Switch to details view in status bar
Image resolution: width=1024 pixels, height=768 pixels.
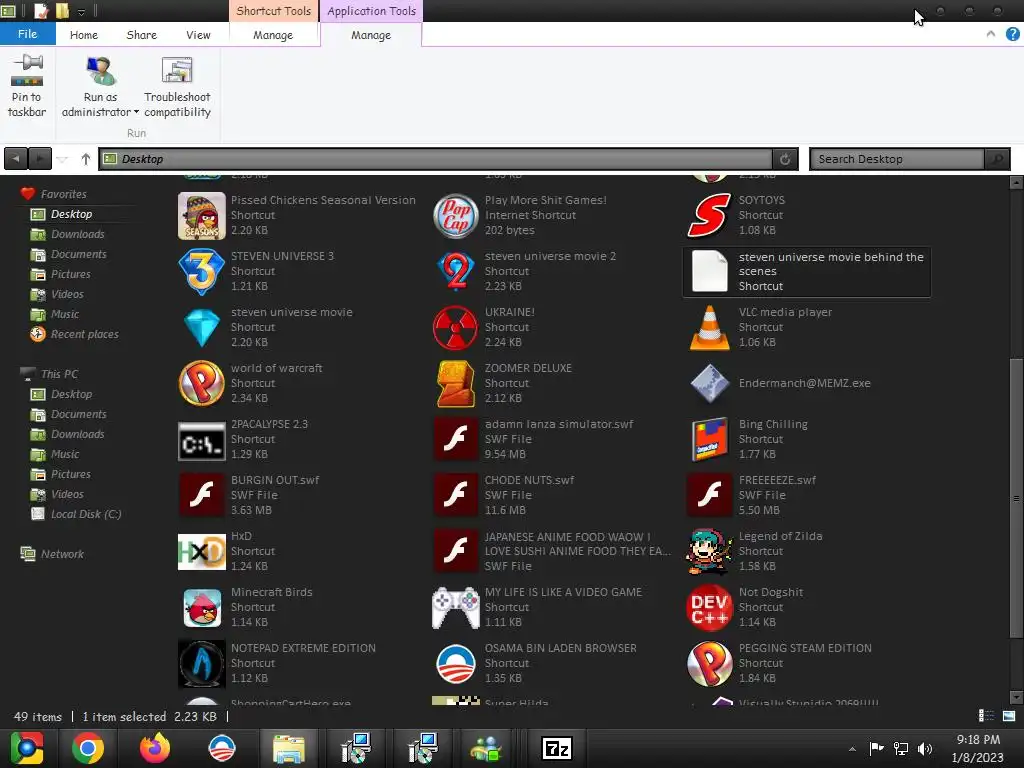pyautogui.click(x=986, y=716)
